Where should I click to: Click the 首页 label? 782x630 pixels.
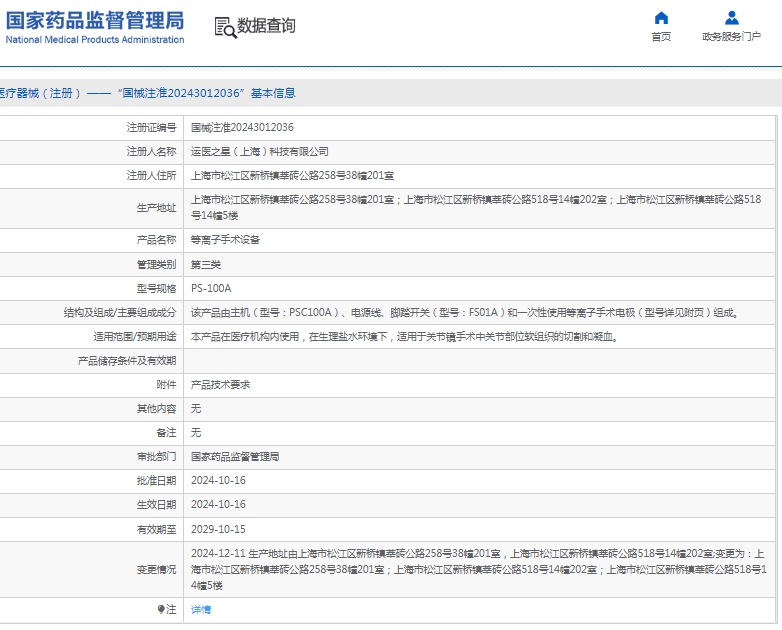click(661, 36)
